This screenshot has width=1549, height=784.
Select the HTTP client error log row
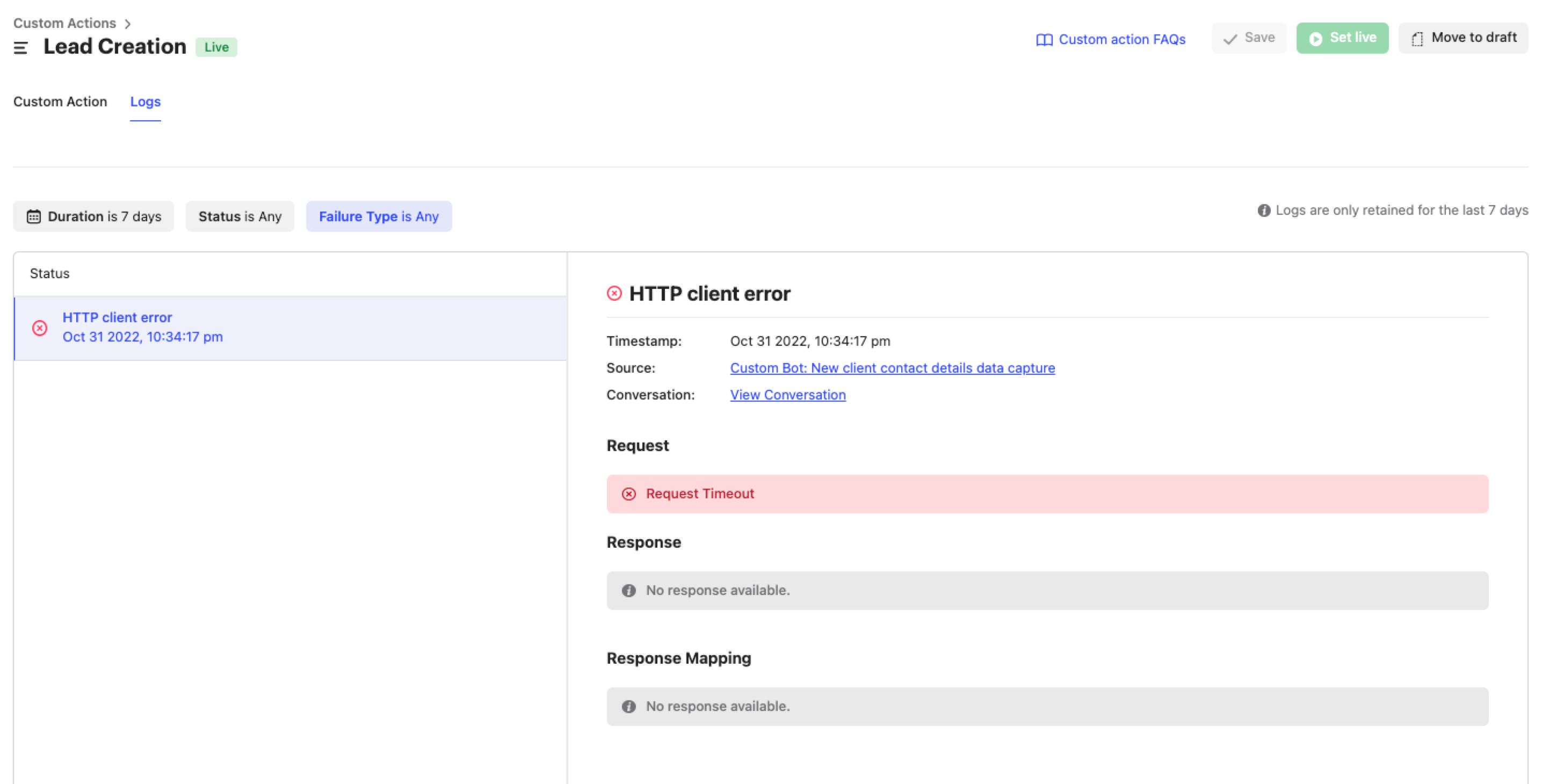291,328
